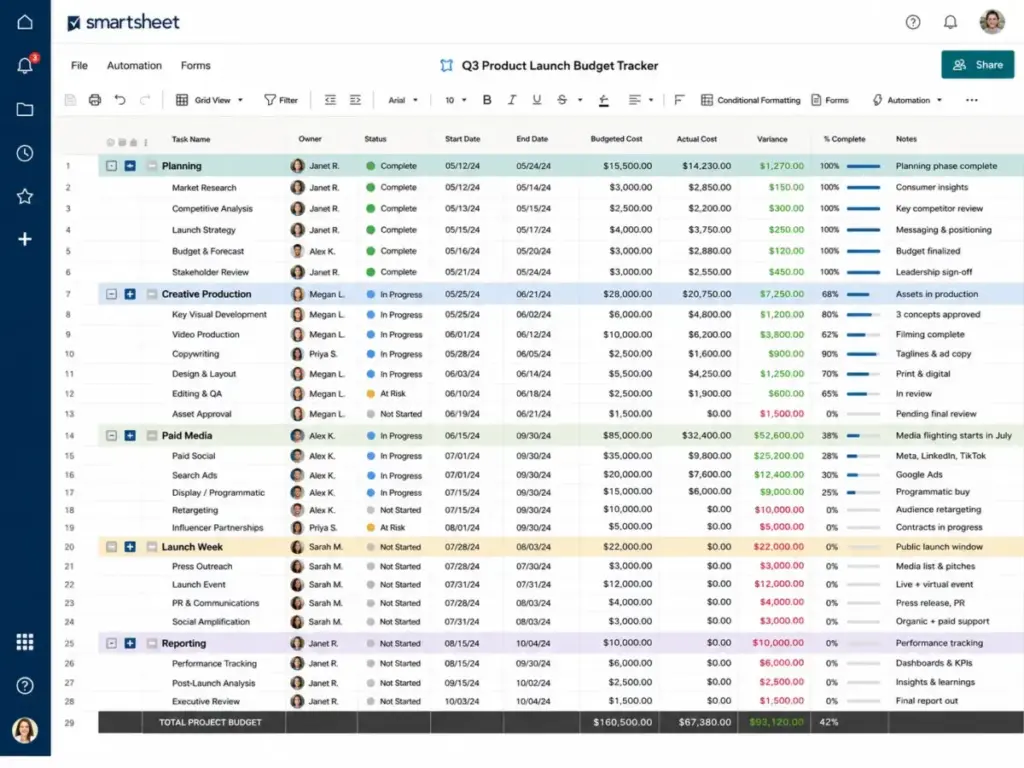Click the Redo arrow in toolbar
The width and height of the screenshot is (1024, 768).
click(x=145, y=100)
